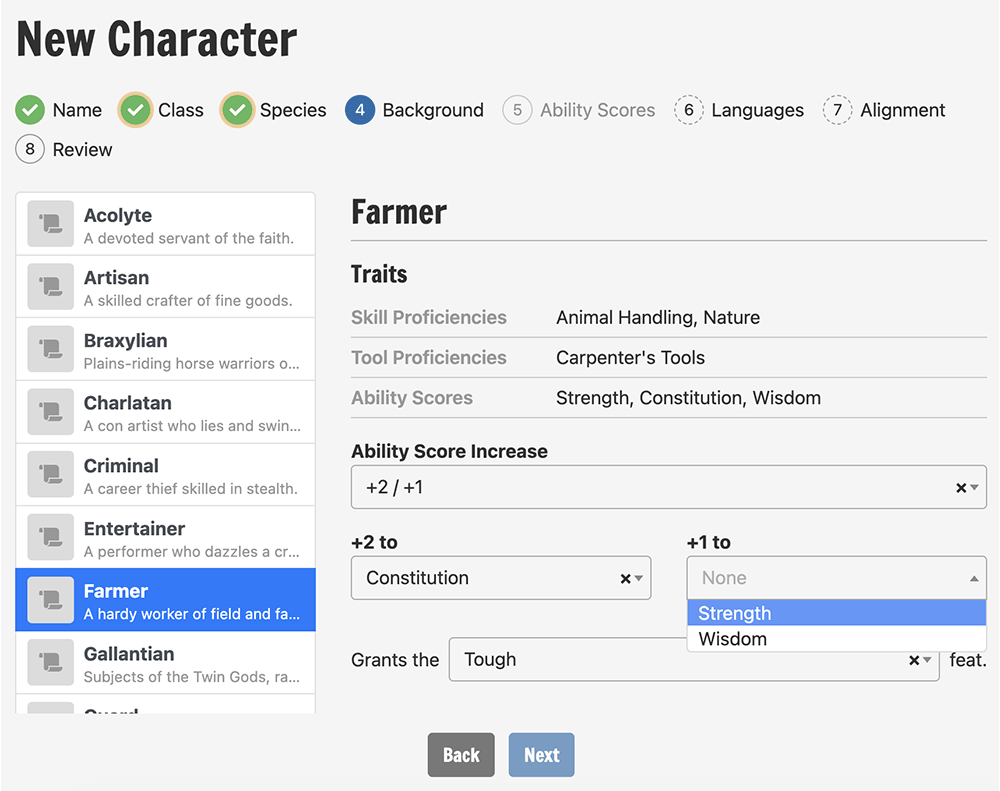The width and height of the screenshot is (1000, 791).
Task: Click the Artisan background scroll icon
Action: point(50,286)
